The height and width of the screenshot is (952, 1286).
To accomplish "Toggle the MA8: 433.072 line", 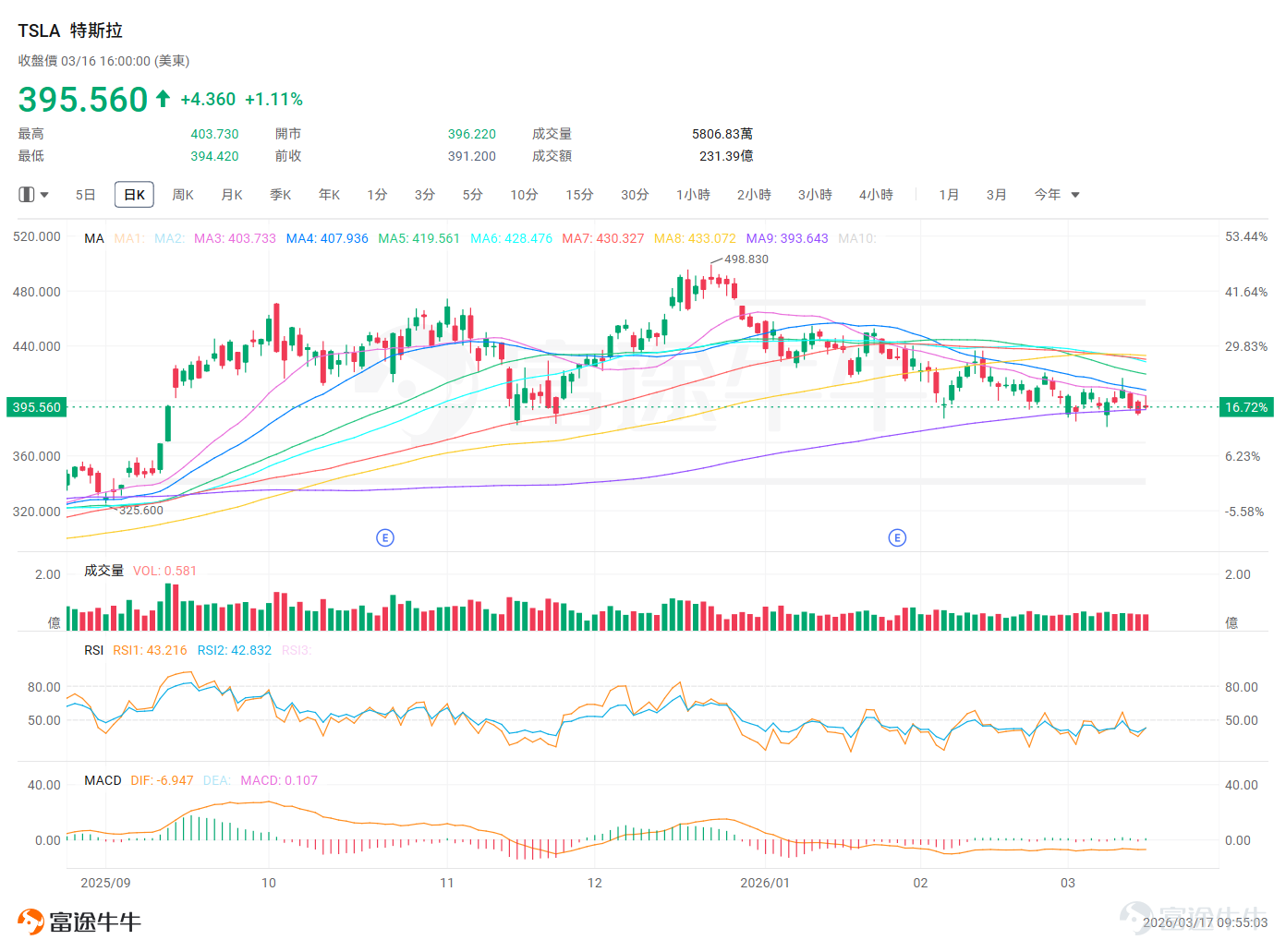I will tap(696, 238).
